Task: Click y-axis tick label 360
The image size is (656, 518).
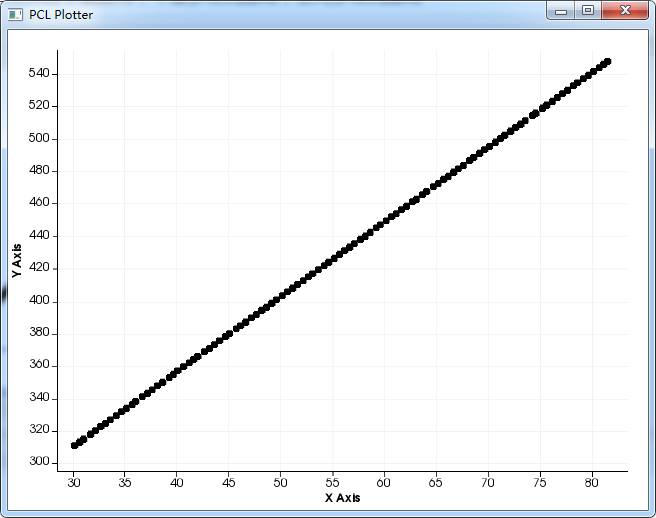Action: point(39,364)
